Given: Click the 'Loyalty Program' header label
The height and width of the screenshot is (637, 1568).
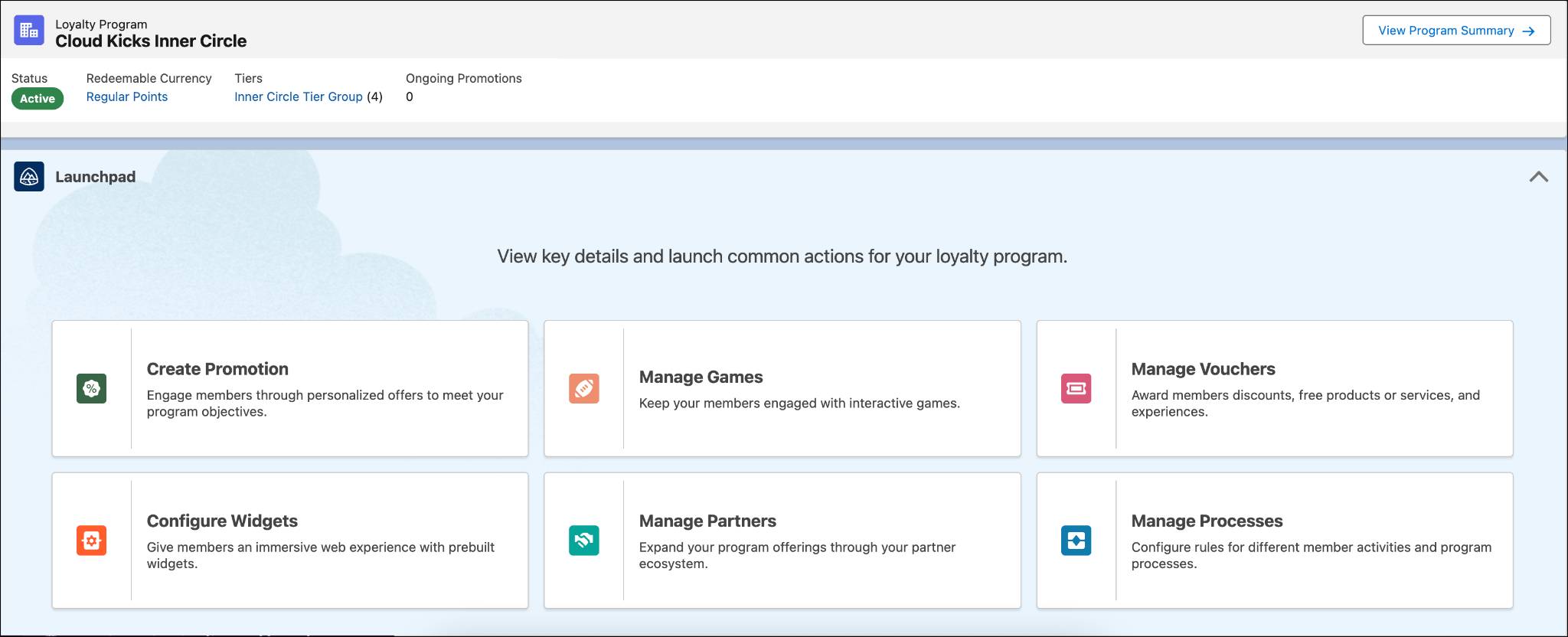Looking at the screenshot, I should (x=101, y=24).
